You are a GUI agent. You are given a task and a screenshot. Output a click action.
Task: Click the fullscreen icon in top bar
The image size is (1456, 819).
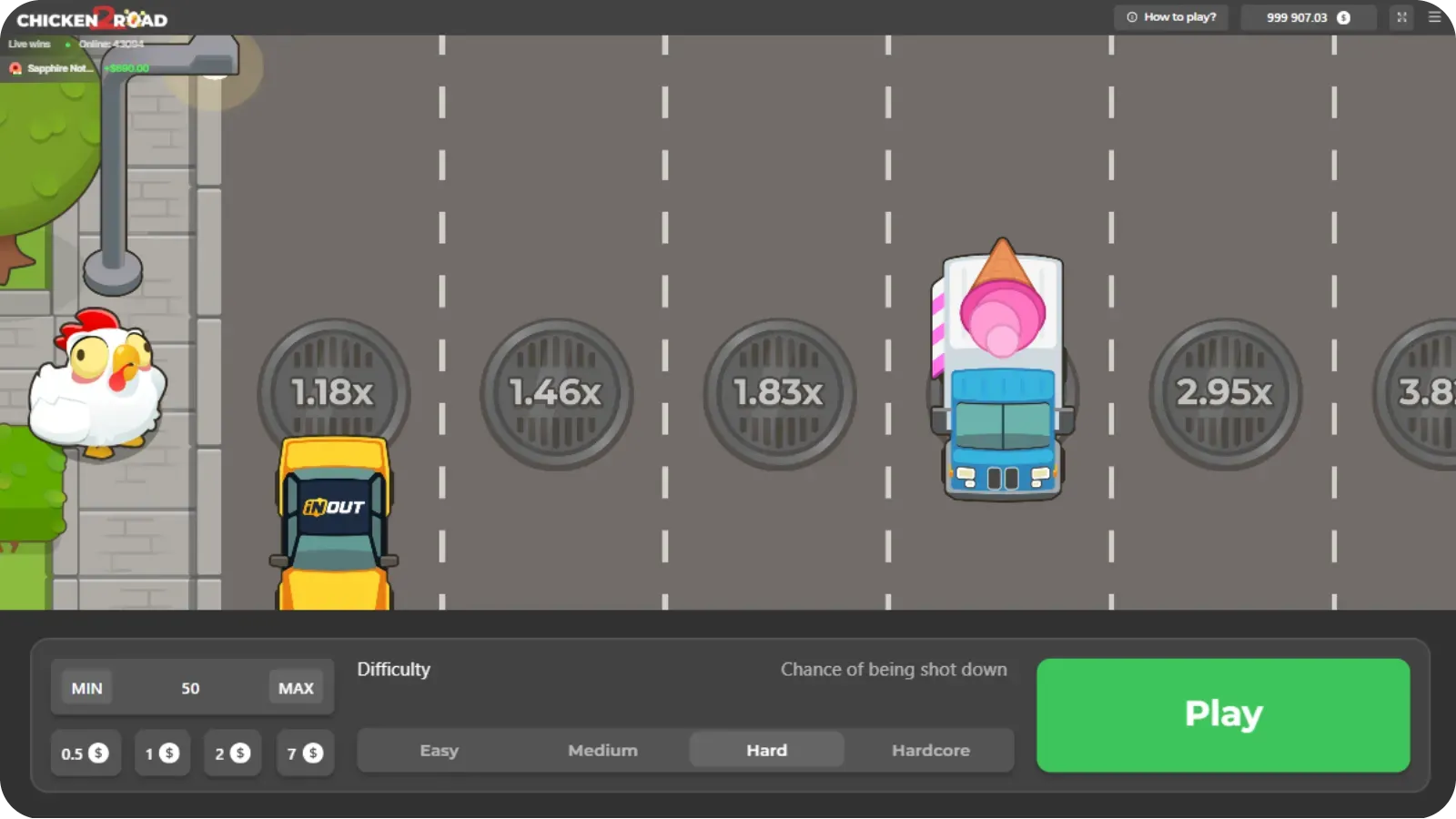tap(1401, 17)
